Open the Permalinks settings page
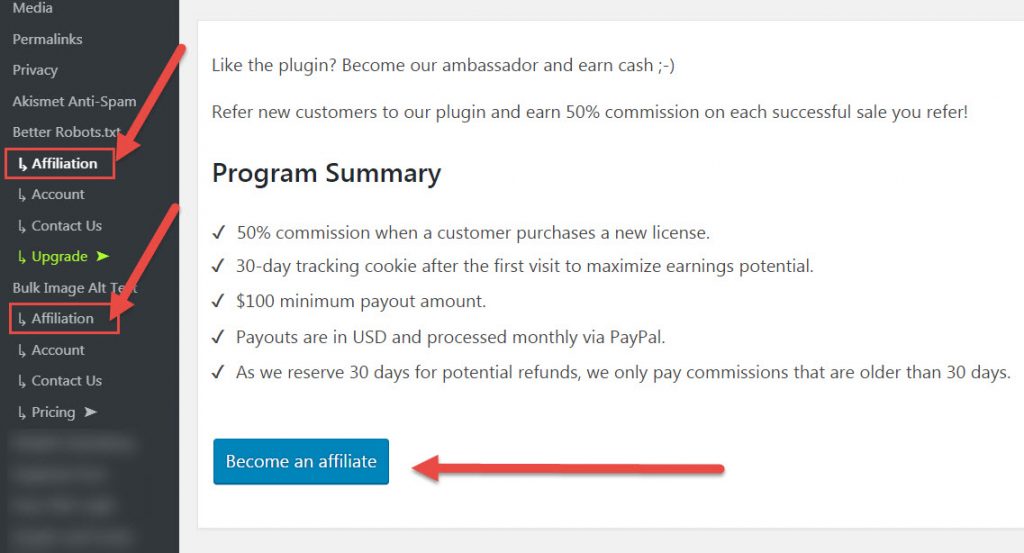The image size is (1024, 553). point(47,39)
